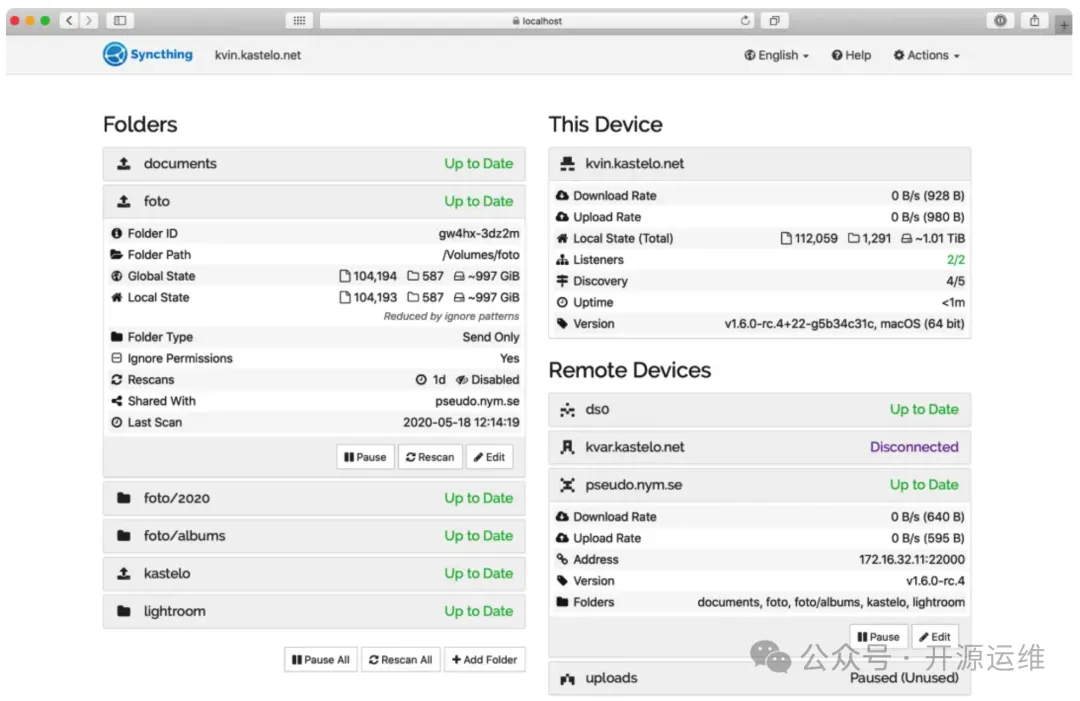Collapse the pseudo.nym.se device panel
The width and height of the screenshot is (1080, 701).
pos(760,485)
